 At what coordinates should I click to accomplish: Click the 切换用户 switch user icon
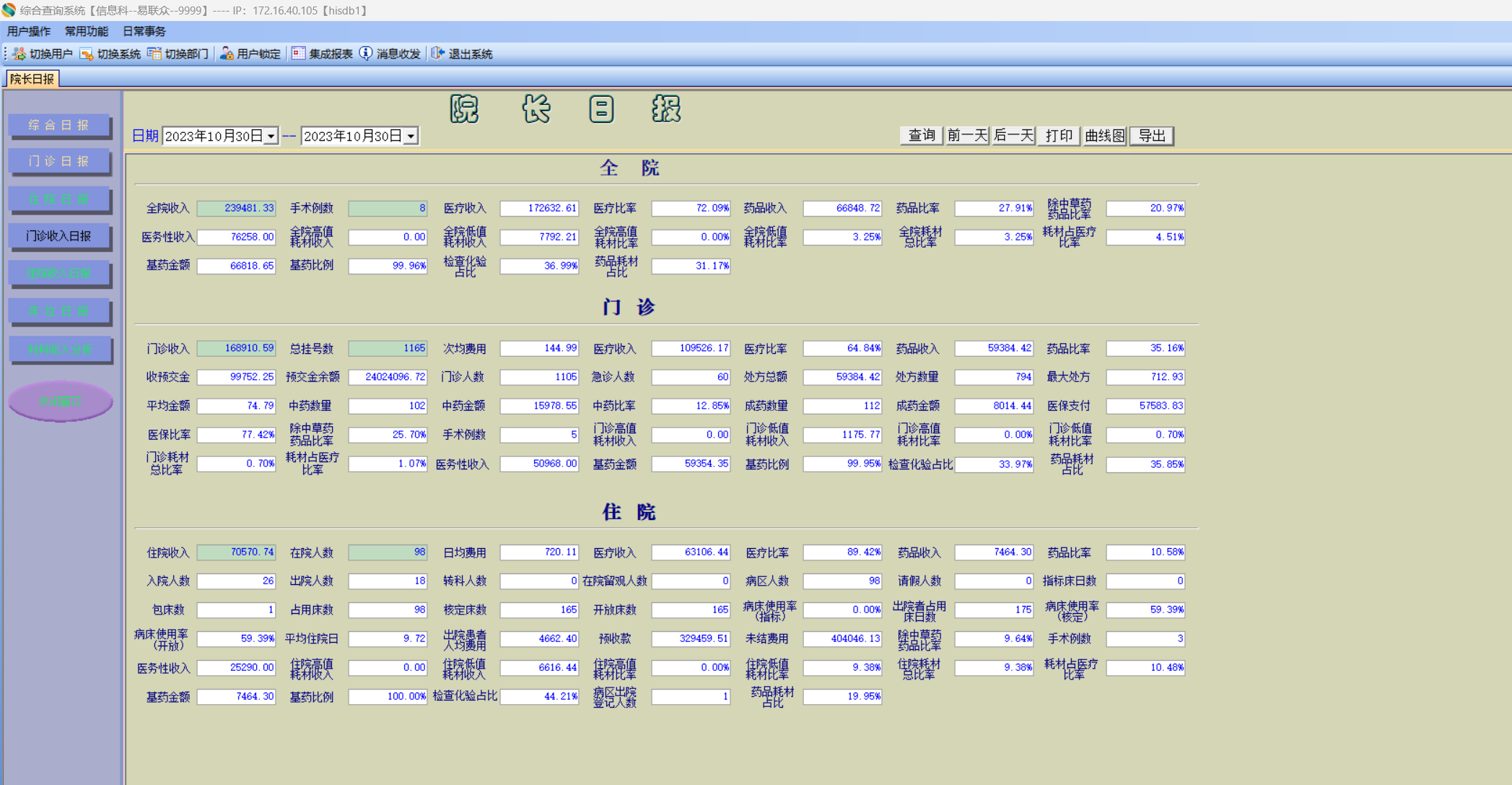coord(19,54)
